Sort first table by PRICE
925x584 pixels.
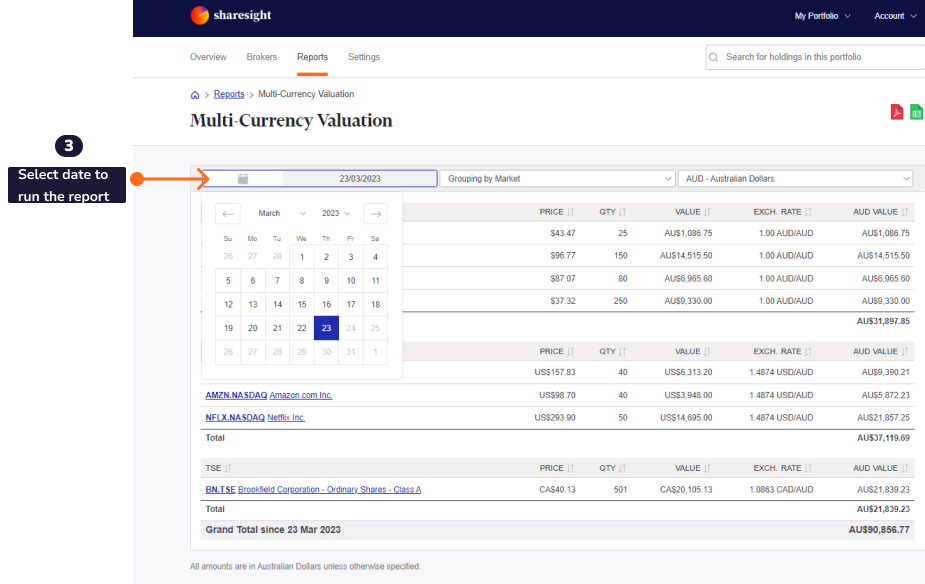(570, 212)
